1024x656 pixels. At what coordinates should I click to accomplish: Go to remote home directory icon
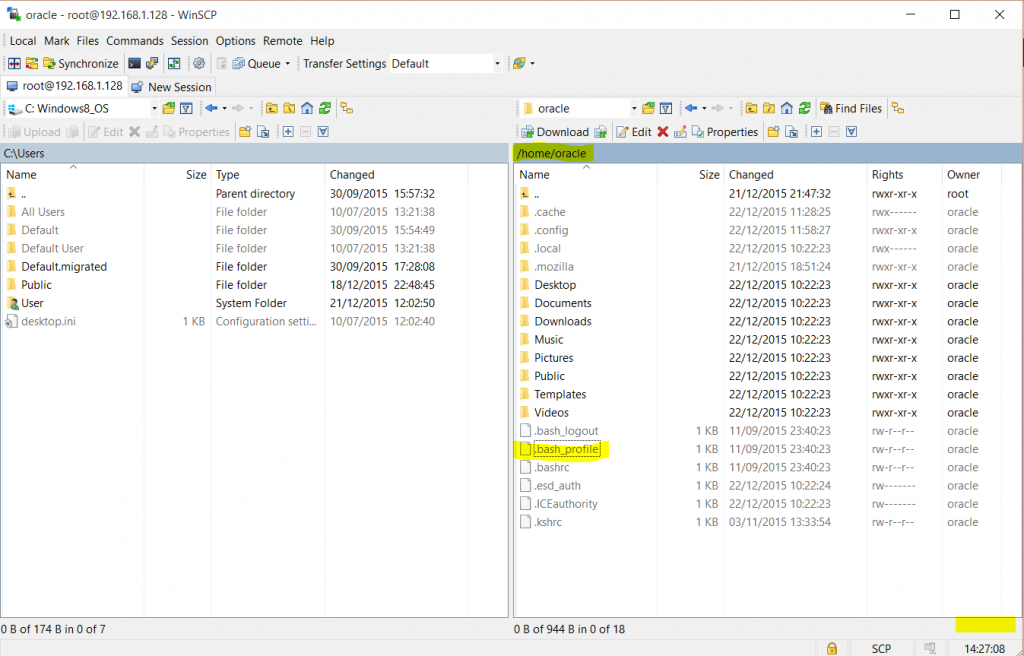pos(786,108)
